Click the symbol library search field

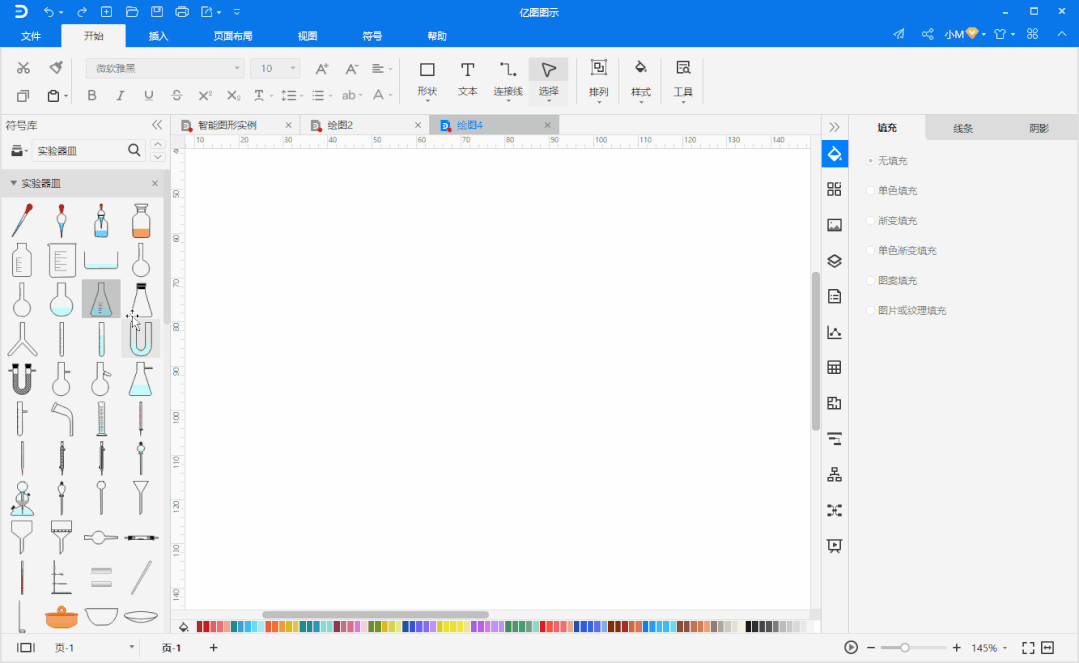pos(79,151)
